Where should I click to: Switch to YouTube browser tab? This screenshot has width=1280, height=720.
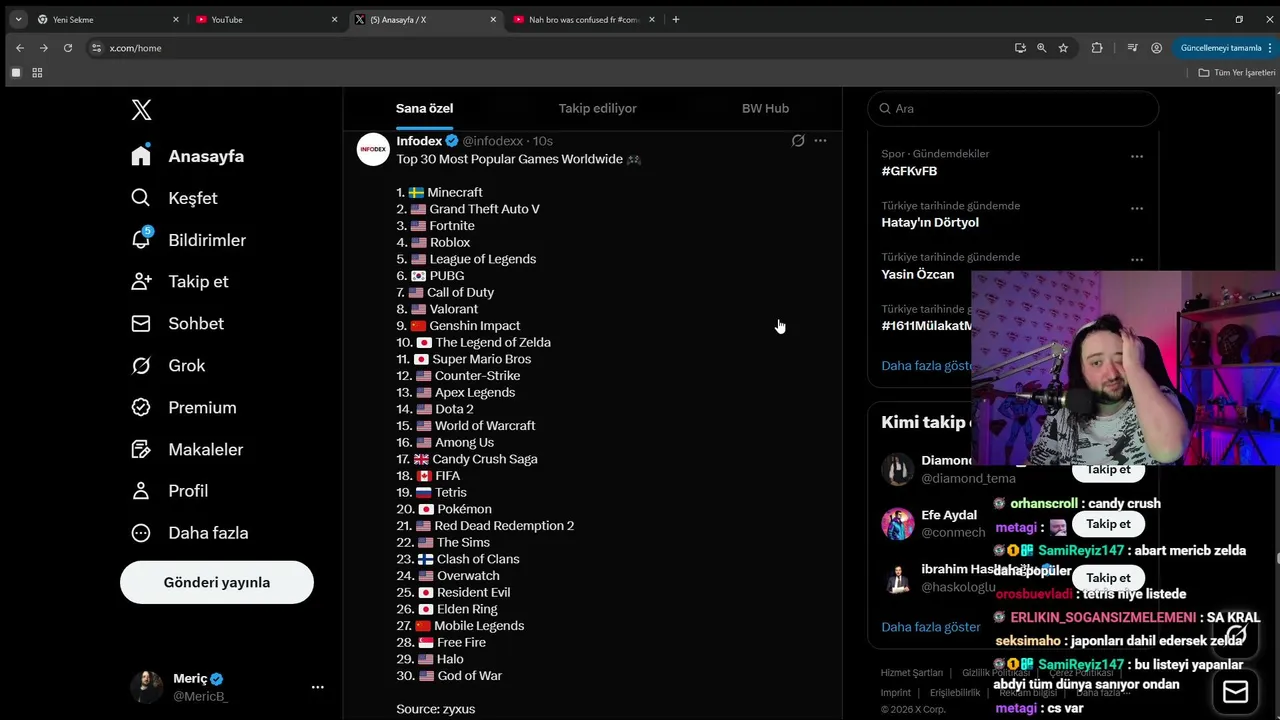265,19
